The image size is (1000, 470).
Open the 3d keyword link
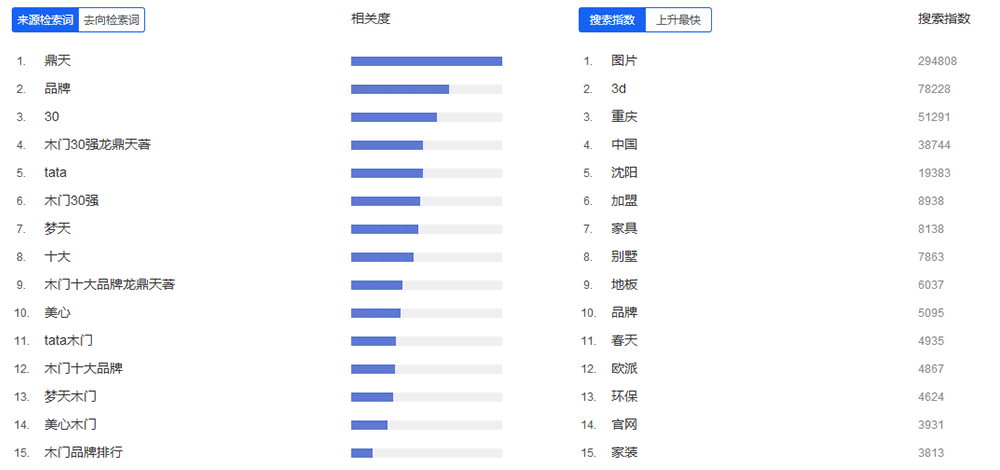pos(619,89)
